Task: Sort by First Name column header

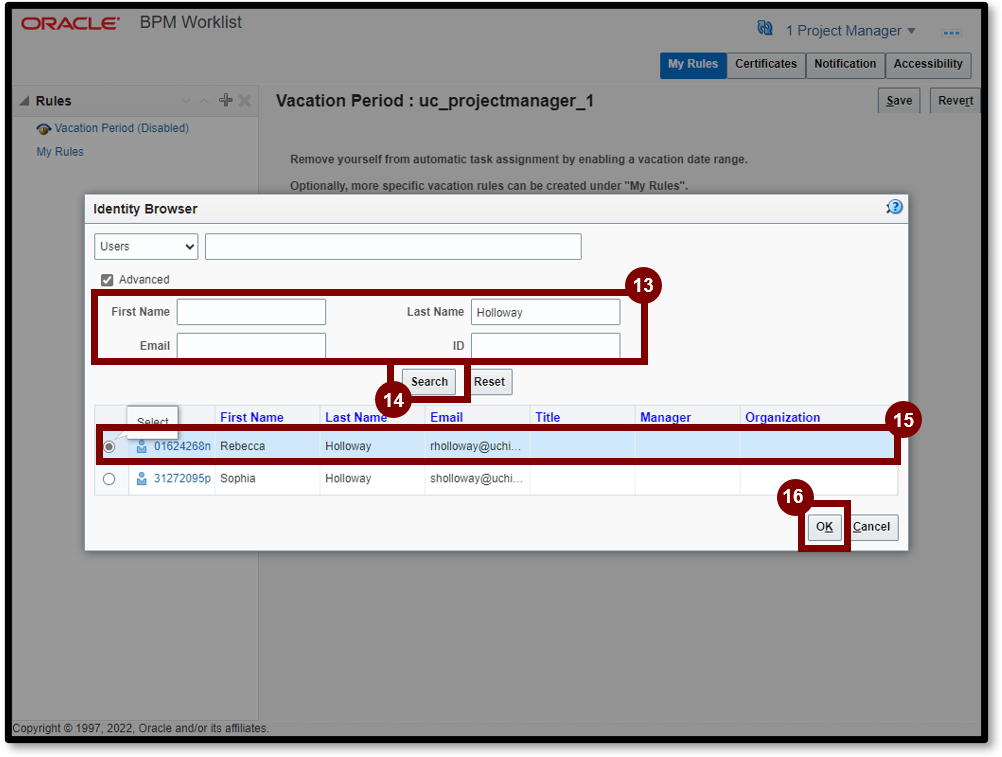Action: tap(252, 417)
